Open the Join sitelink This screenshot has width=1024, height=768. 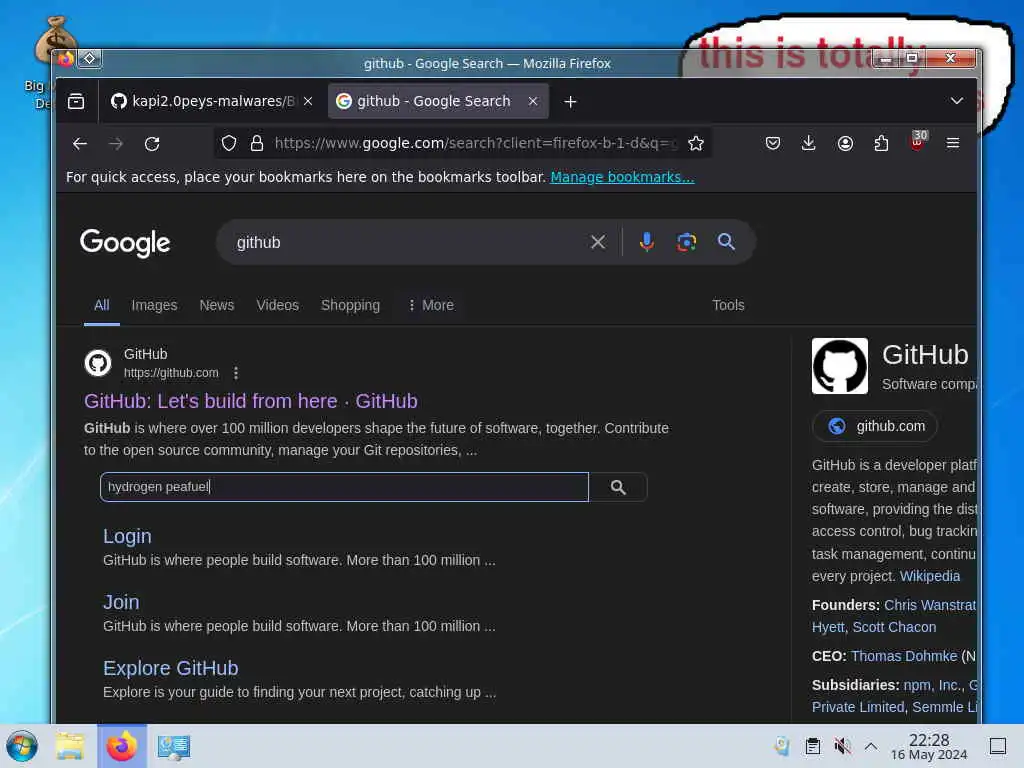point(121,602)
